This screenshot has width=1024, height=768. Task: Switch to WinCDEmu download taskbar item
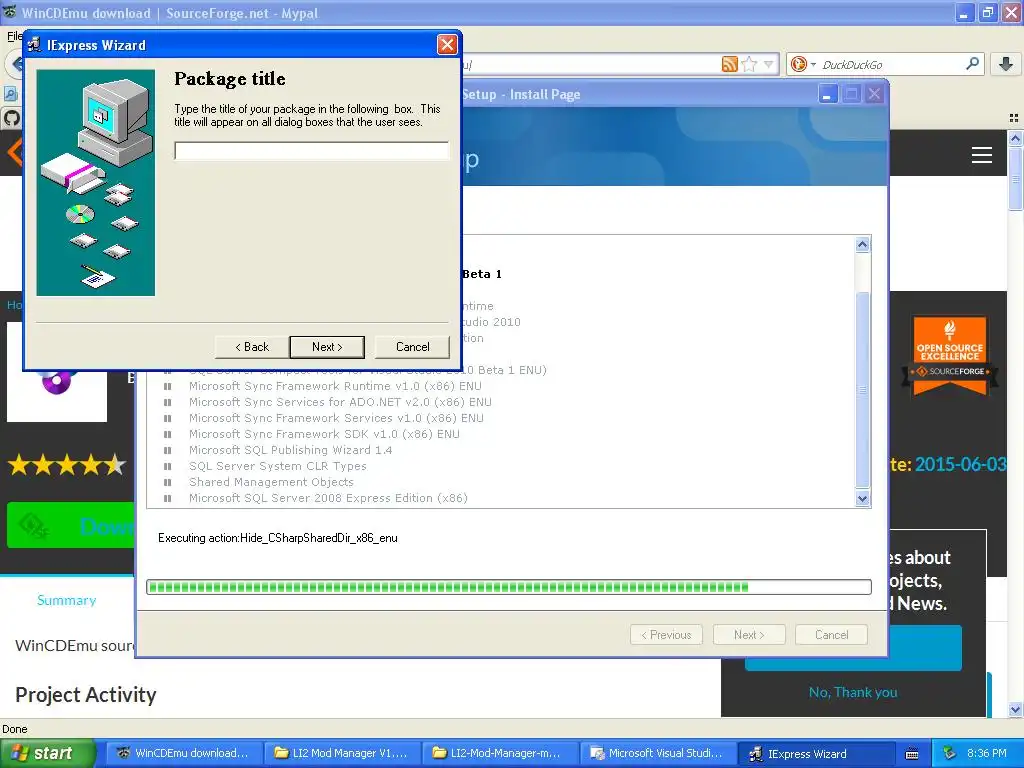tap(184, 753)
